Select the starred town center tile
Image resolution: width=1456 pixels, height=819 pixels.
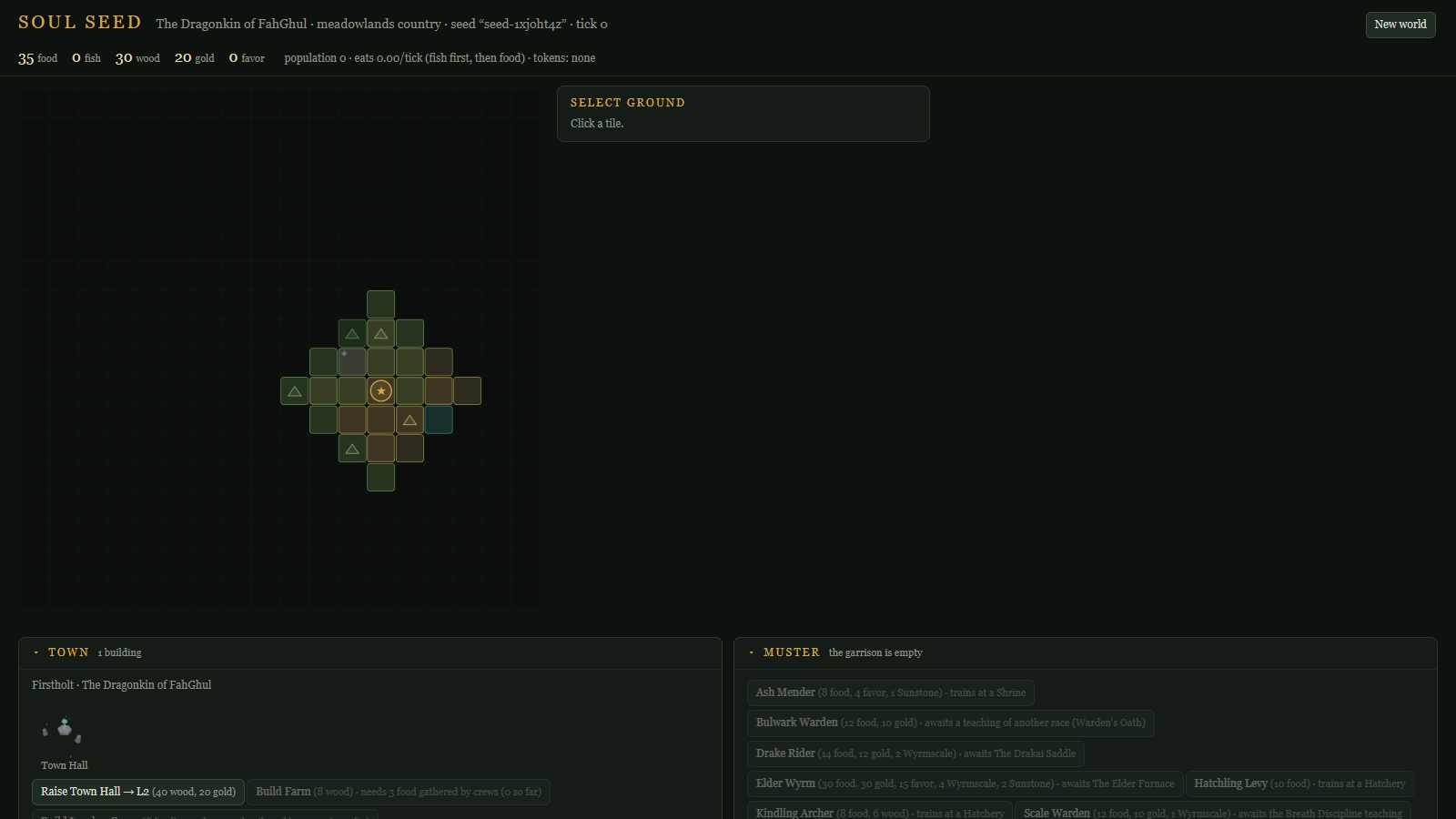[380, 391]
